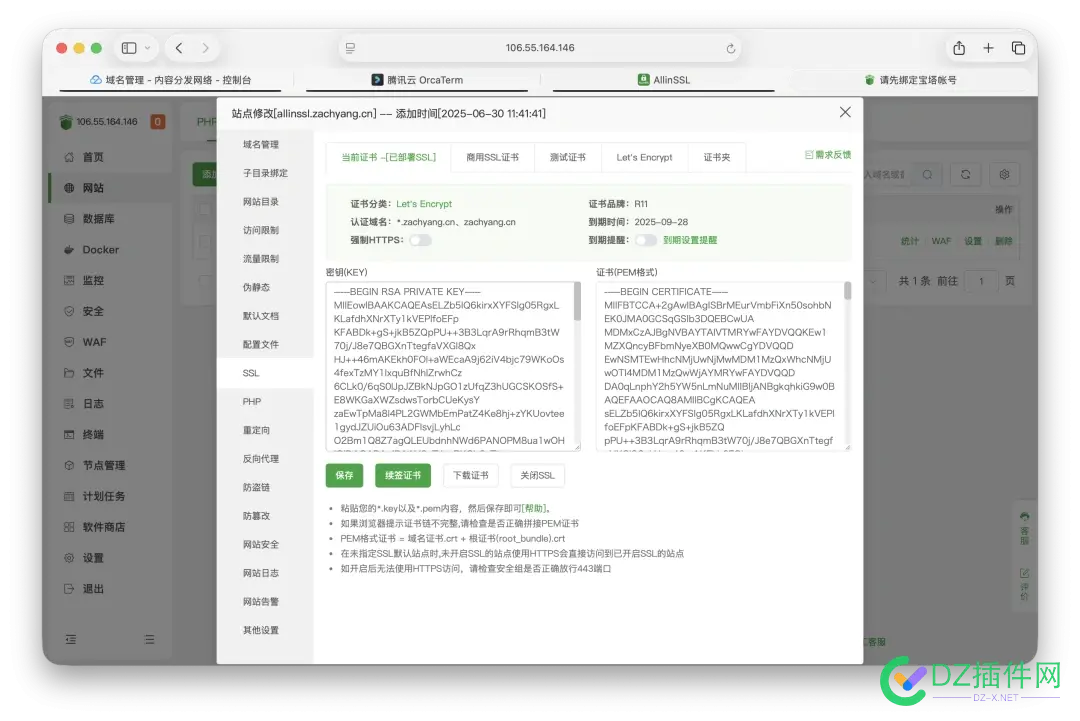Viewport: 1080px width, 721px height.
Task: Click the 关闭SSL button
Action: click(x=537, y=476)
